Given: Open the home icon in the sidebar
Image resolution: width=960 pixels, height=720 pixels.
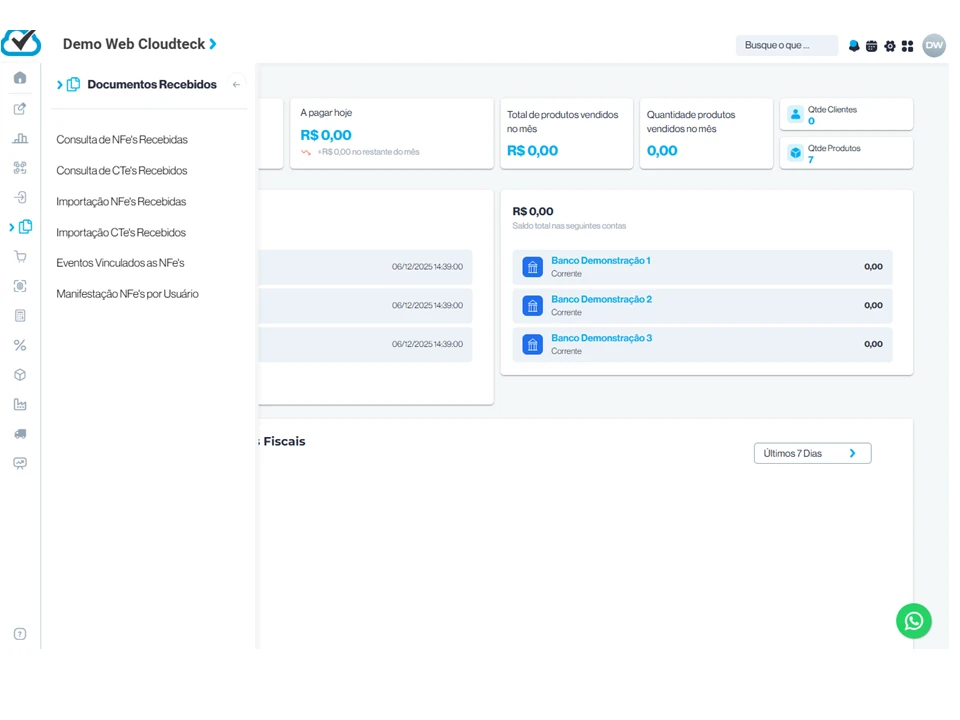Looking at the screenshot, I should (x=20, y=78).
